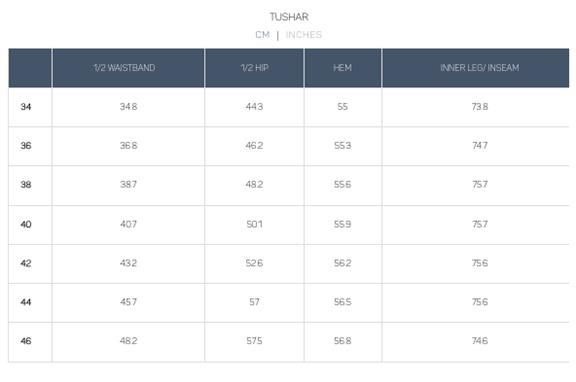The image size is (576, 382).
Task: Select the size 44 row label
Action: click(x=26, y=302)
